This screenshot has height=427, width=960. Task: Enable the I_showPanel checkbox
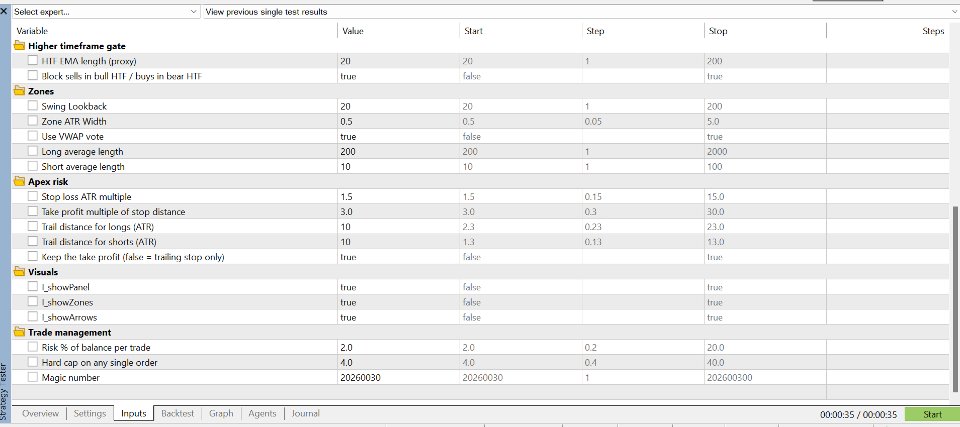[32, 287]
